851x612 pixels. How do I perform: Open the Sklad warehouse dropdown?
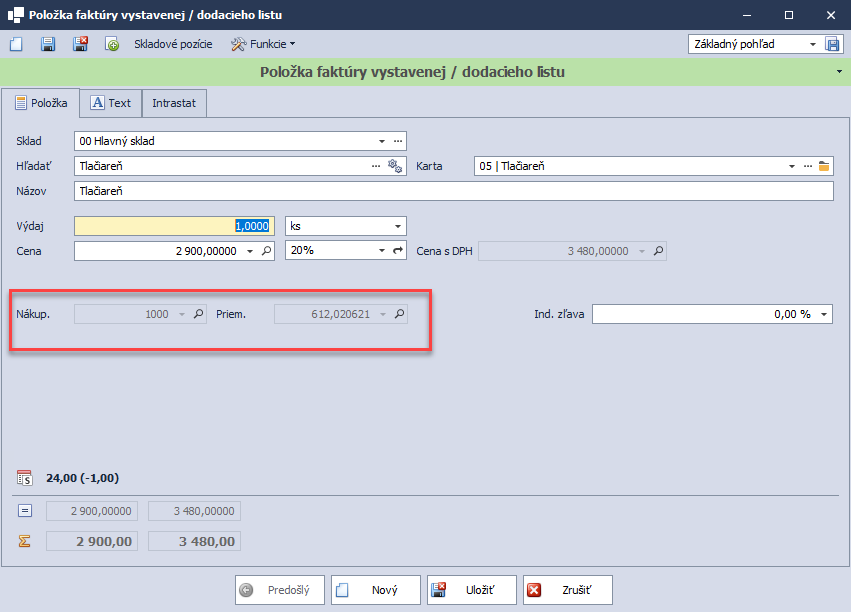coord(381,141)
